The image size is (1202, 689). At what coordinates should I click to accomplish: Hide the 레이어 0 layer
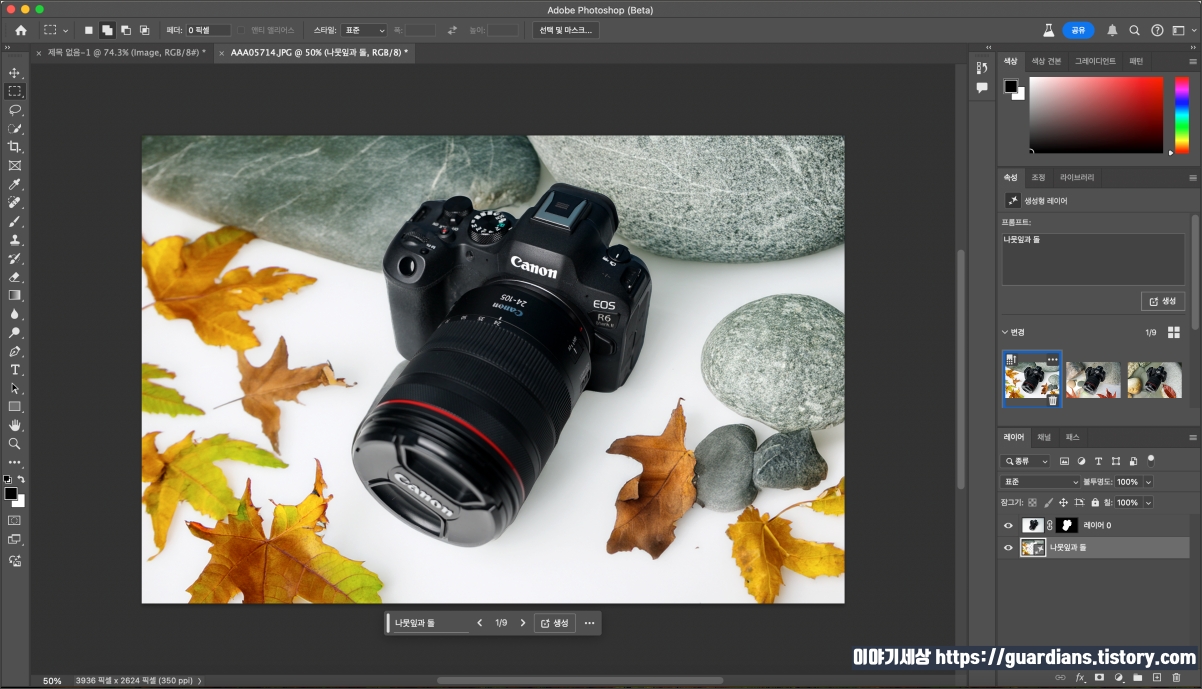[x=1008, y=525]
